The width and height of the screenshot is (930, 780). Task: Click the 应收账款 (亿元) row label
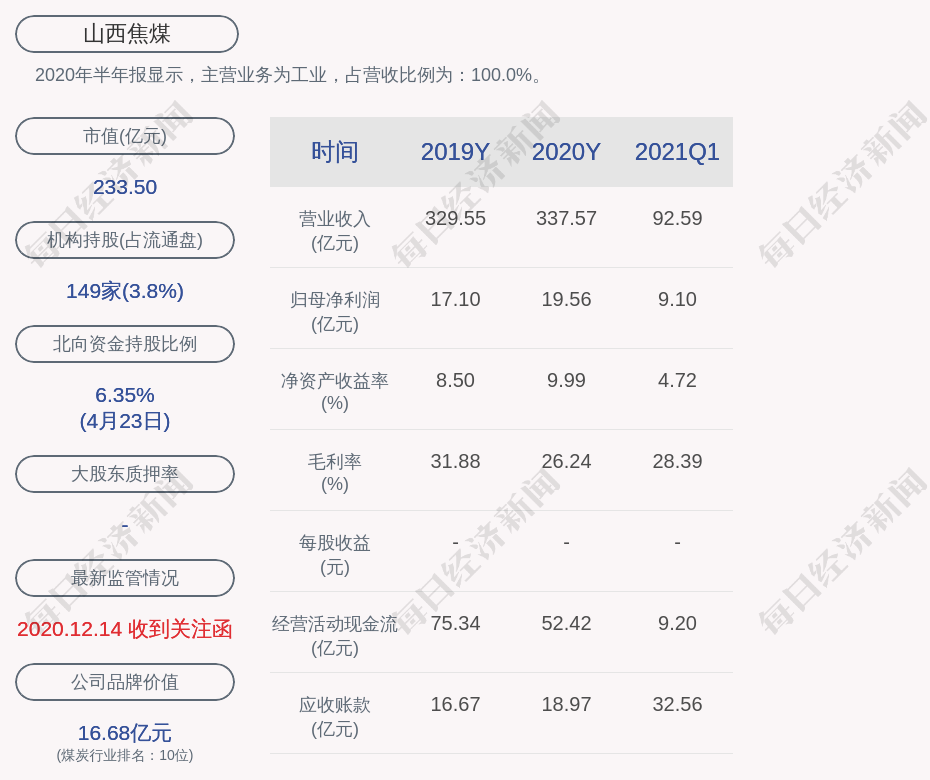tap(335, 717)
